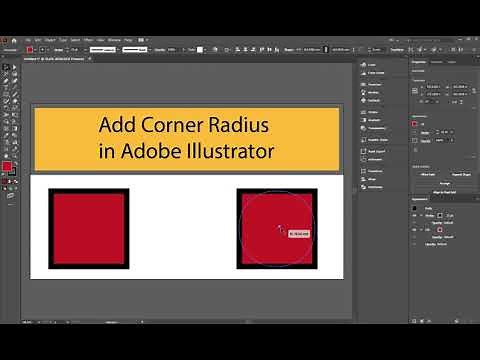The image size is (480, 360).
Task: Click the red fill swatch in Appearance panel Fill row
Action: 439,230
